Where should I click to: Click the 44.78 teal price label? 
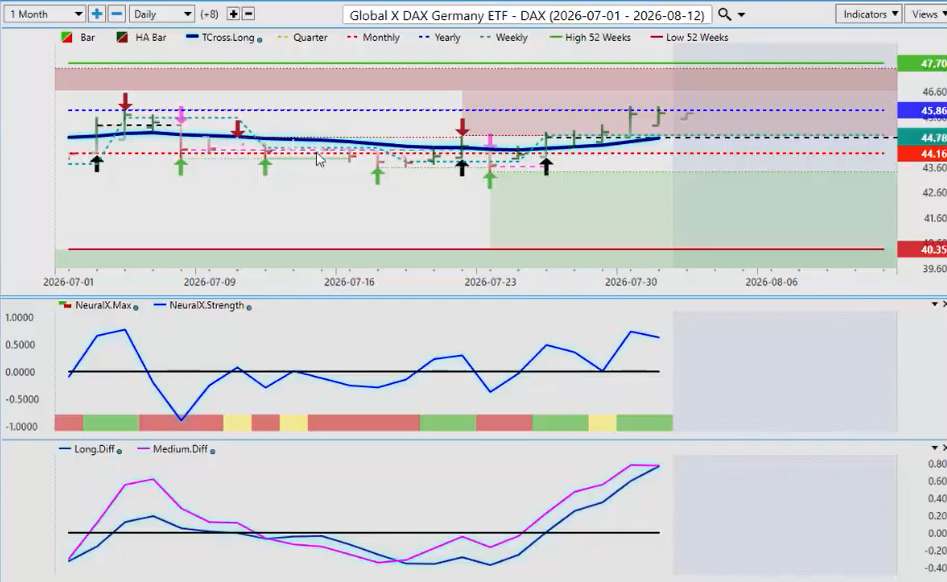922,138
